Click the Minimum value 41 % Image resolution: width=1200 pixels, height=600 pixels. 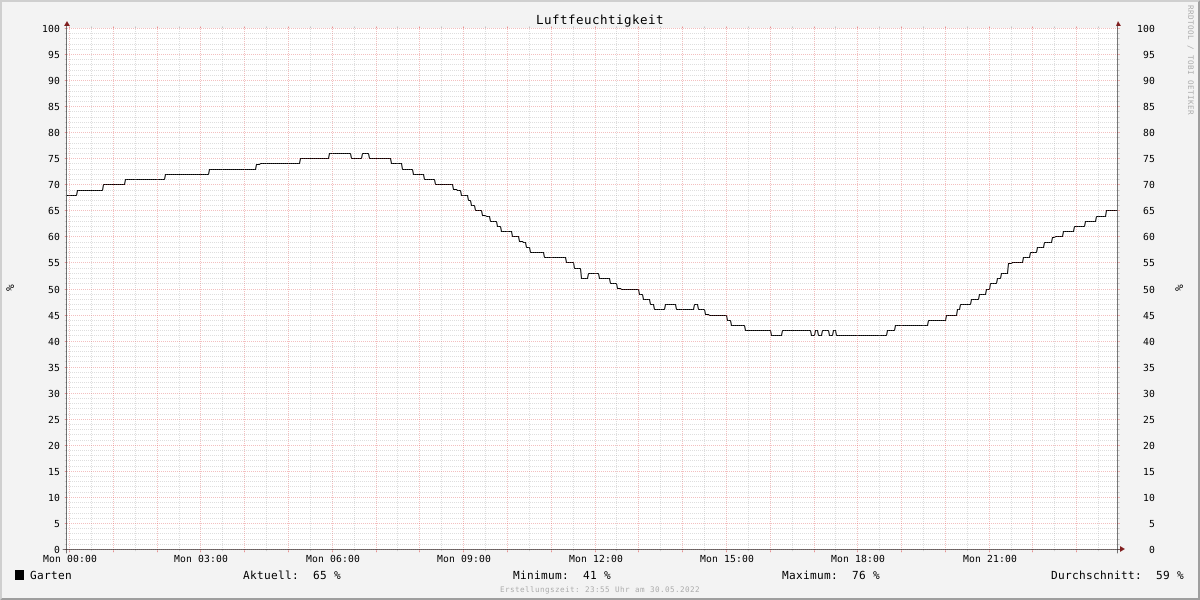[x=597, y=575]
